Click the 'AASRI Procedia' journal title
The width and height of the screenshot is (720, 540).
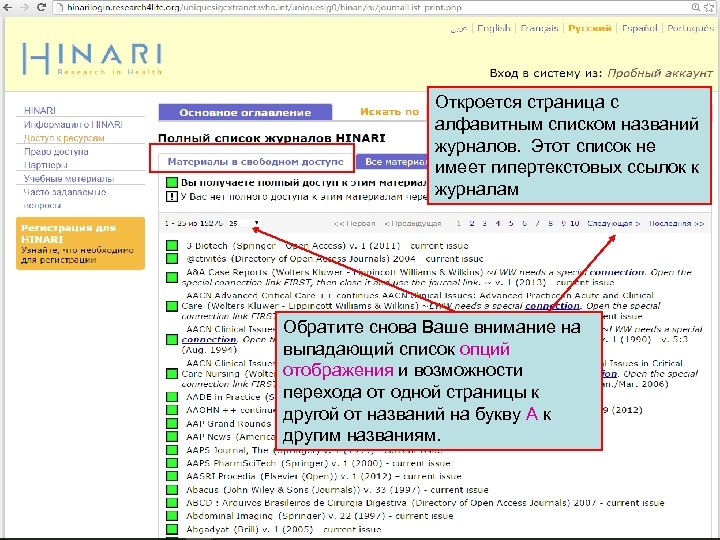click(221, 476)
